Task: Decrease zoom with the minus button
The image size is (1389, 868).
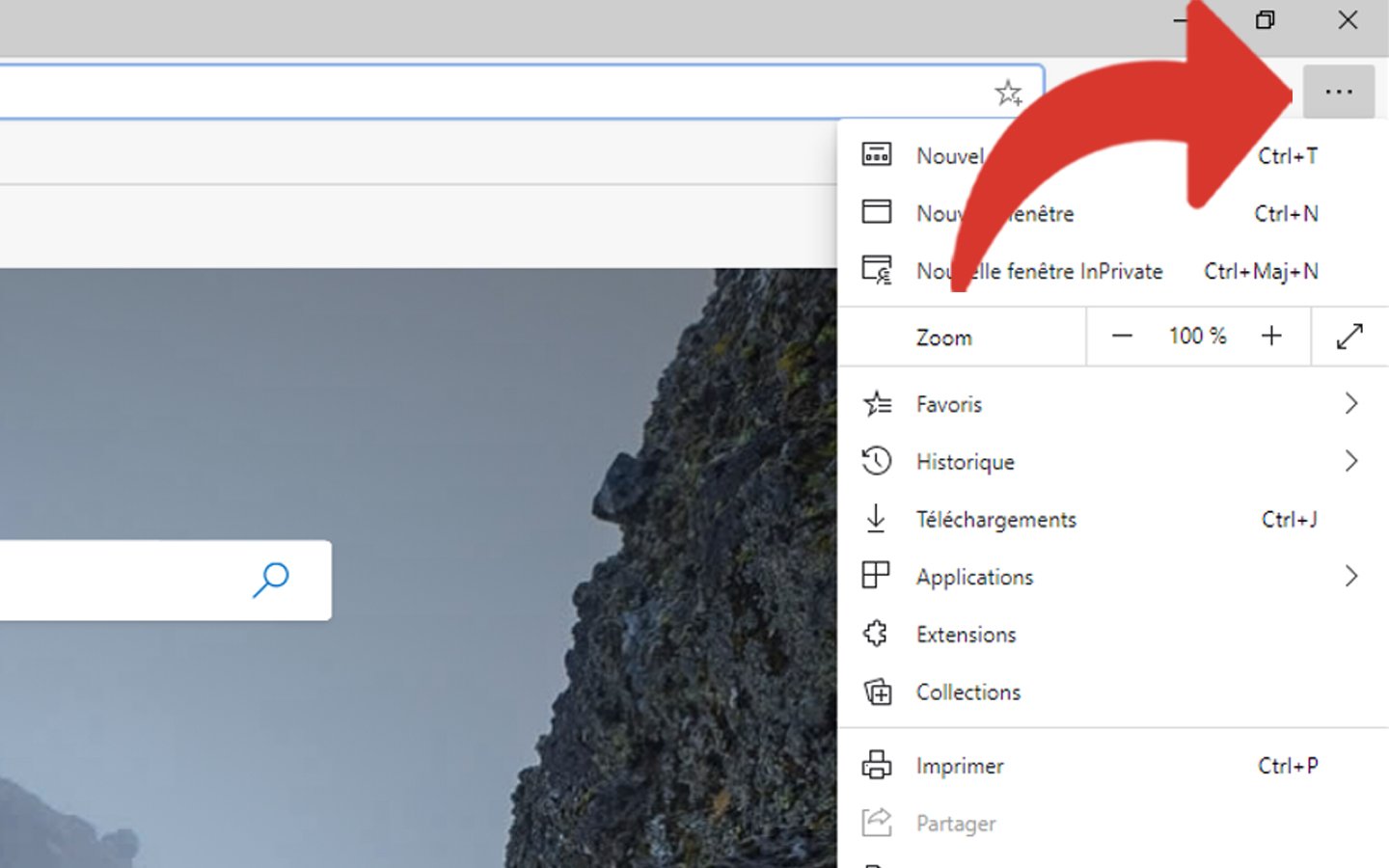Action: (x=1121, y=337)
